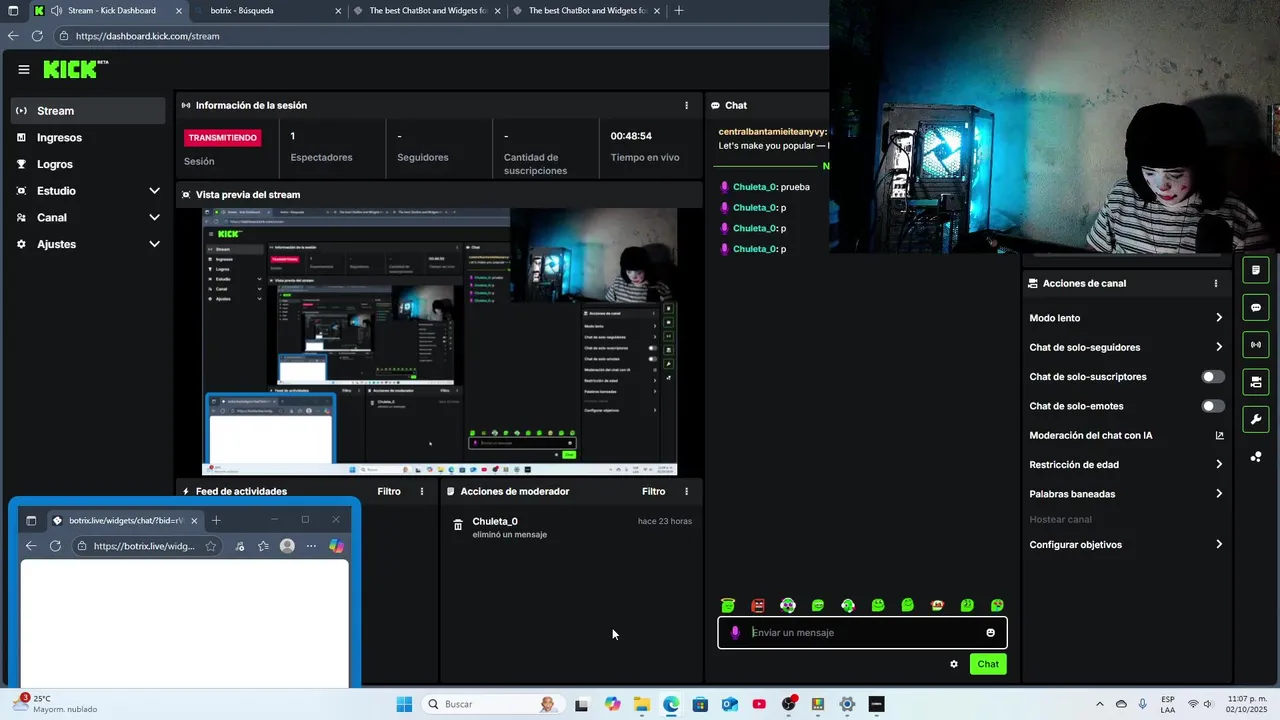
Task: Click the wrench icon in right sidebar
Action: (x=1255, y=419)
